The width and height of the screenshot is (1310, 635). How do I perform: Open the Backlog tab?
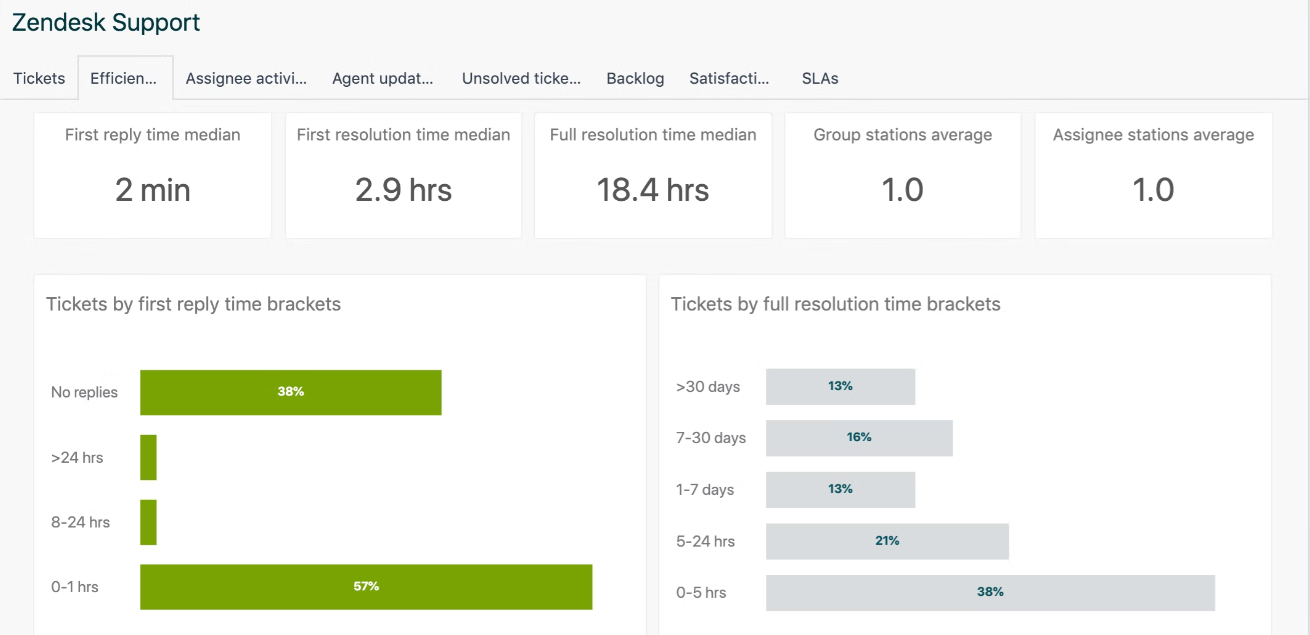(635, 78)
